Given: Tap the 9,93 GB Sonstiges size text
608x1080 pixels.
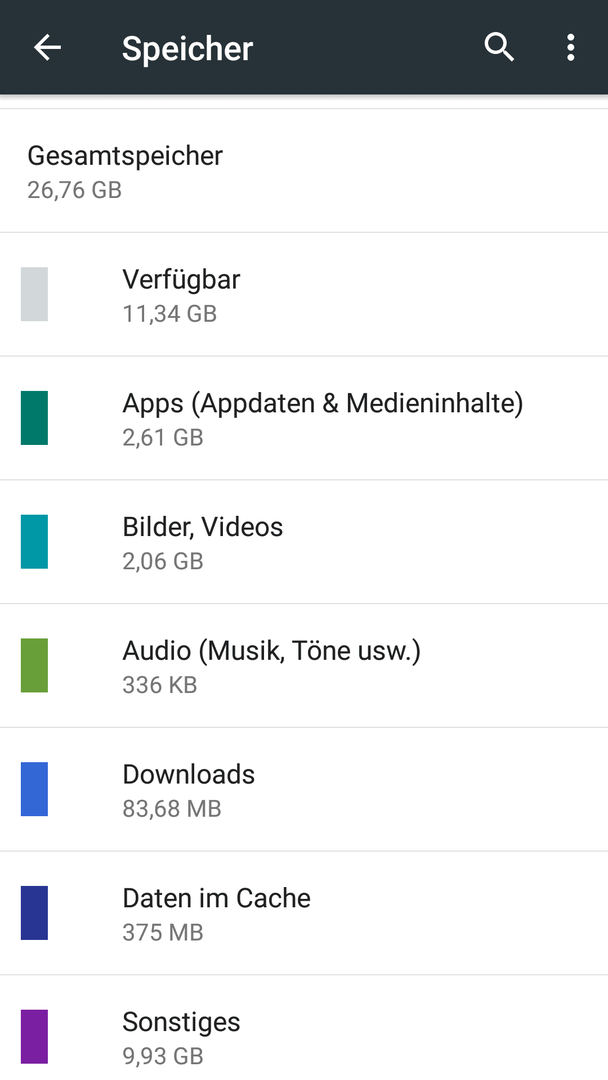Looking at the screenshot, I should pyautogui.click(x=163, y=1055).
